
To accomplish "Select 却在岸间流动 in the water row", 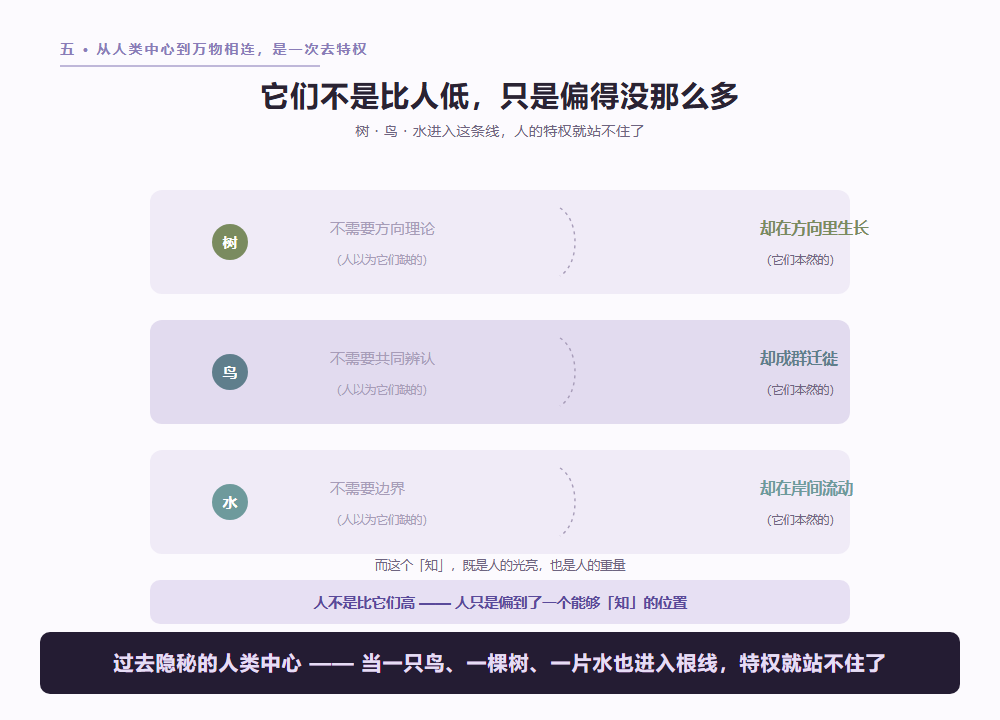I will click(807, 489).
